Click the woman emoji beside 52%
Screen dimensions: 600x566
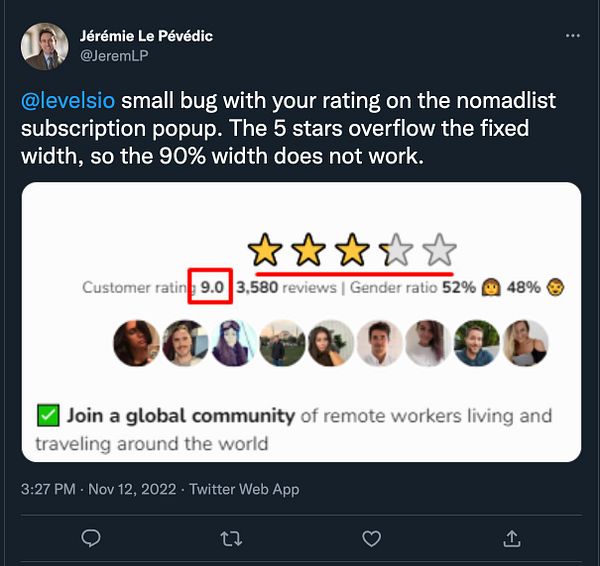(491, 287)
